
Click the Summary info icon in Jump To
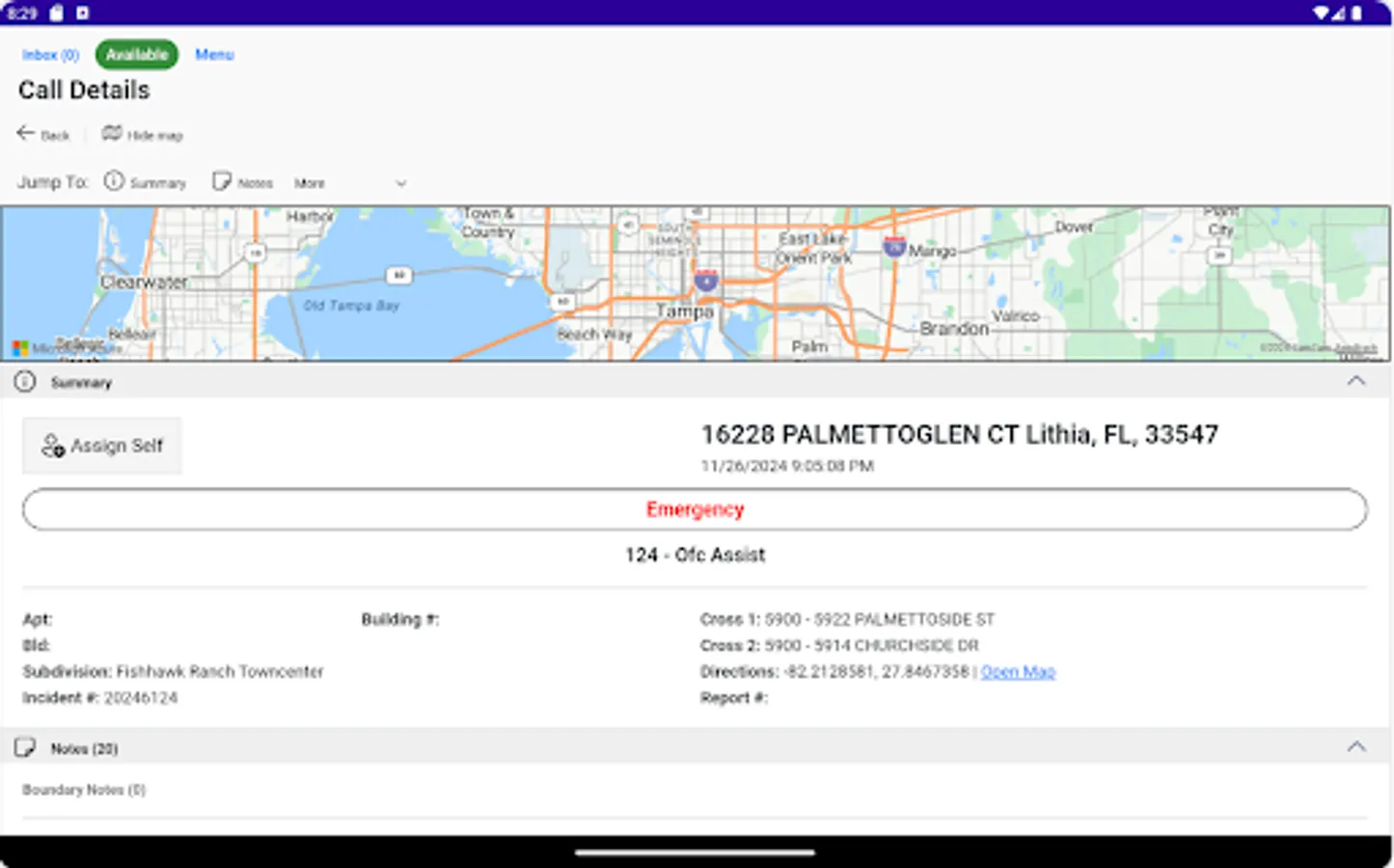[x=116, y=180]
